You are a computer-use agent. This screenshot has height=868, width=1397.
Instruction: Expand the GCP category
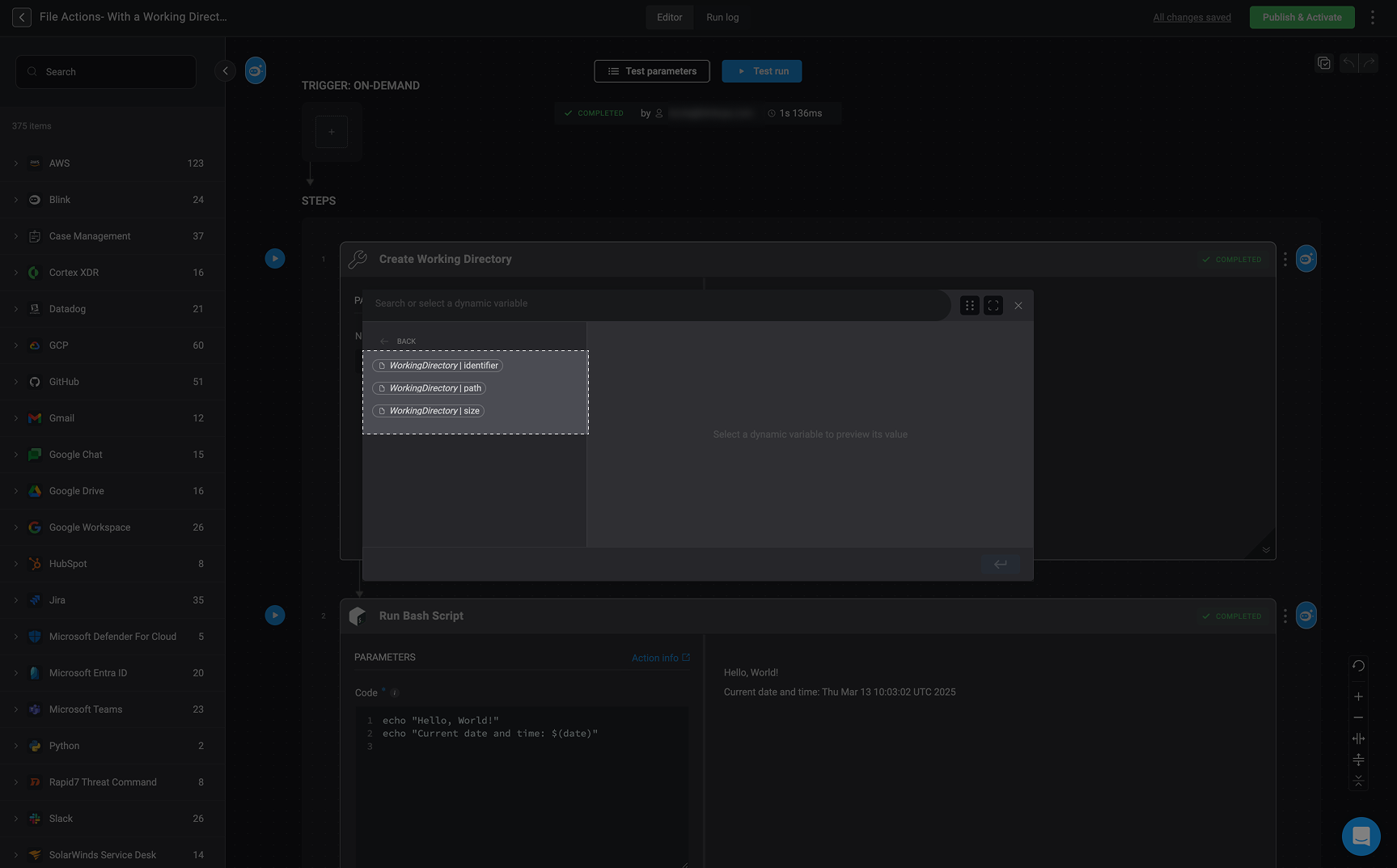(15, 345)
